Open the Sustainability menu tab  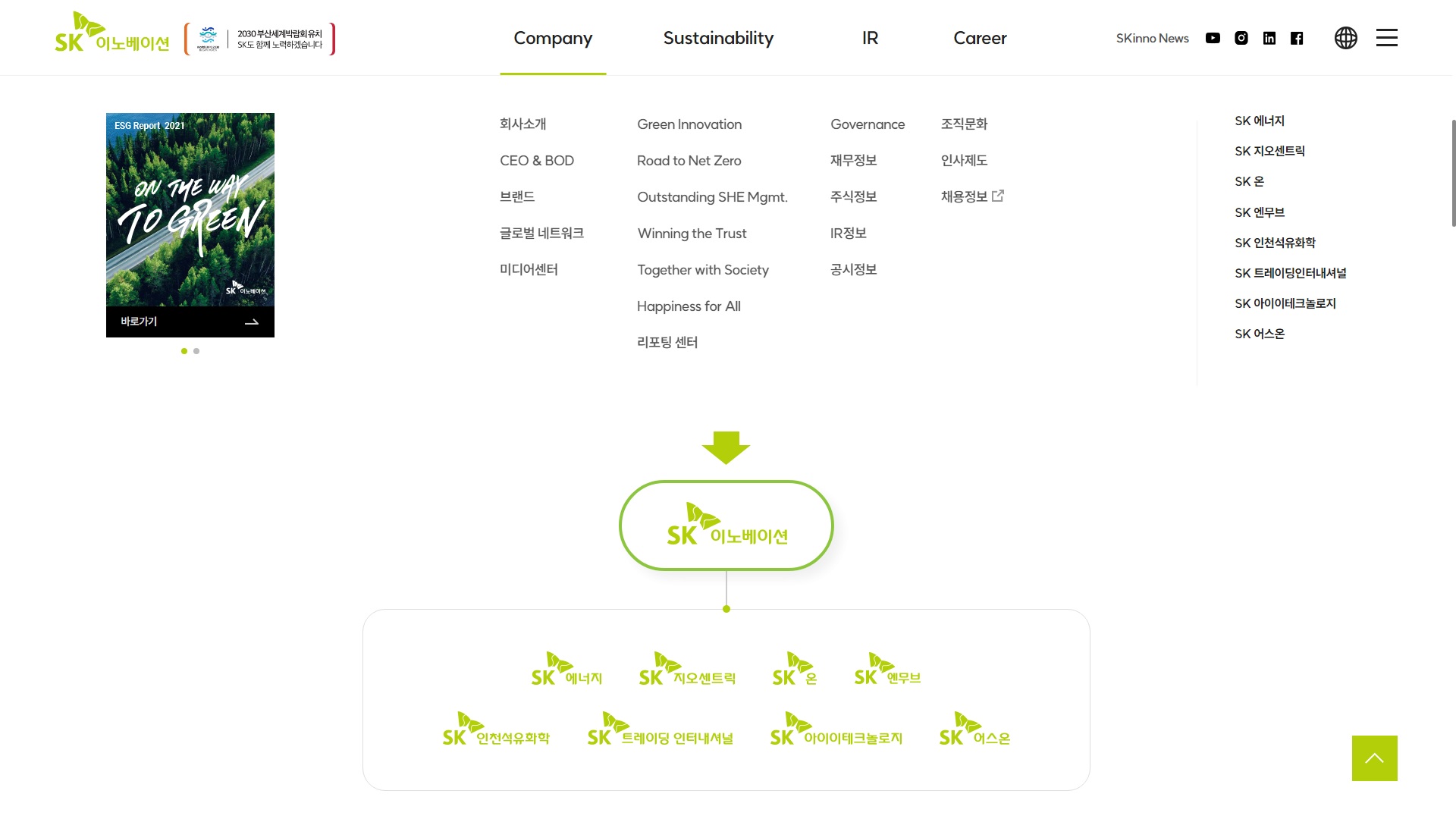tap(718, 38)
